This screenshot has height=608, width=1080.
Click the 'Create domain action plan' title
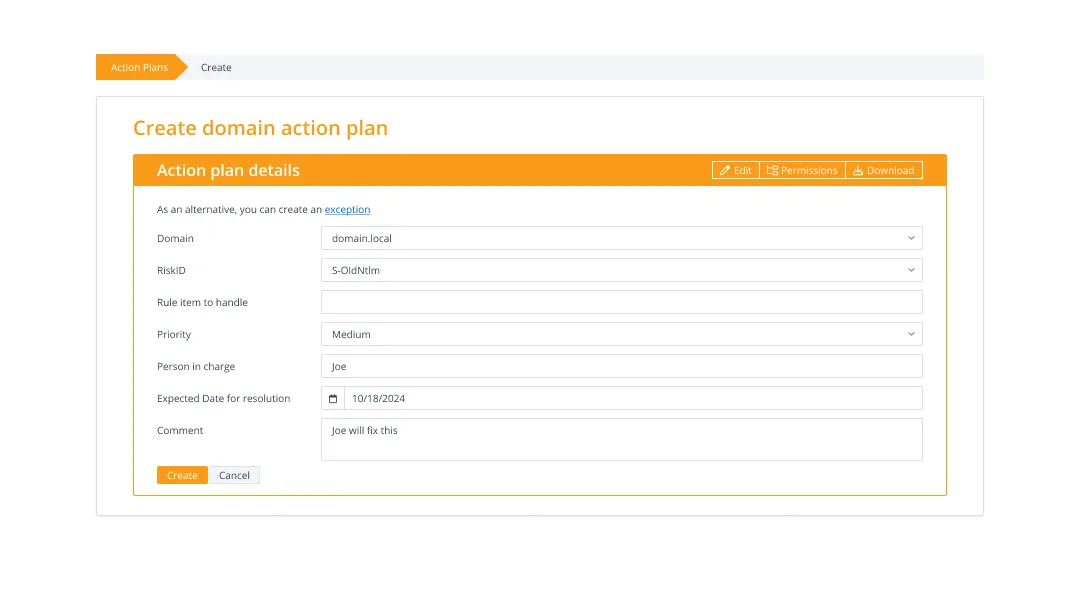[x=260, y=128]
